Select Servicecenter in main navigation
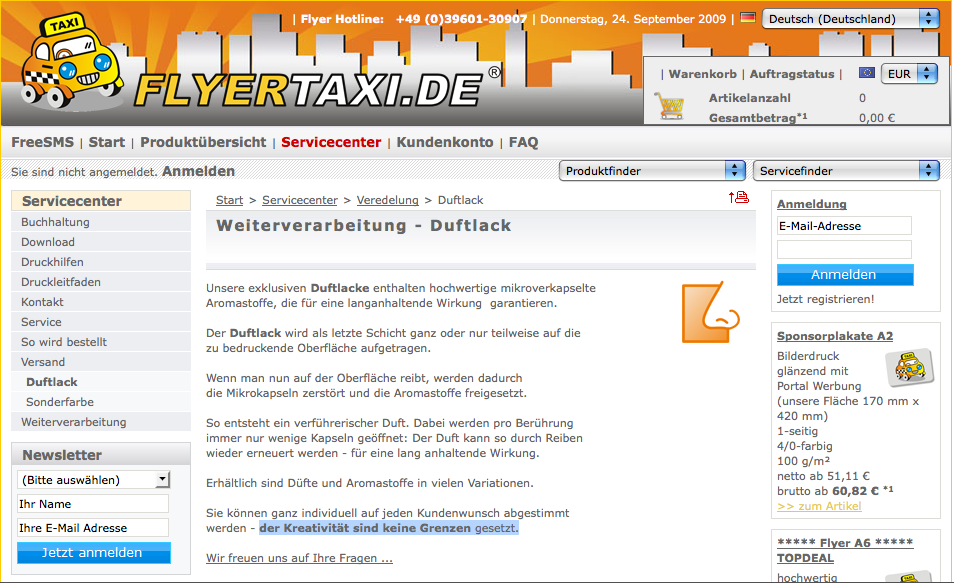 [331, 142]
